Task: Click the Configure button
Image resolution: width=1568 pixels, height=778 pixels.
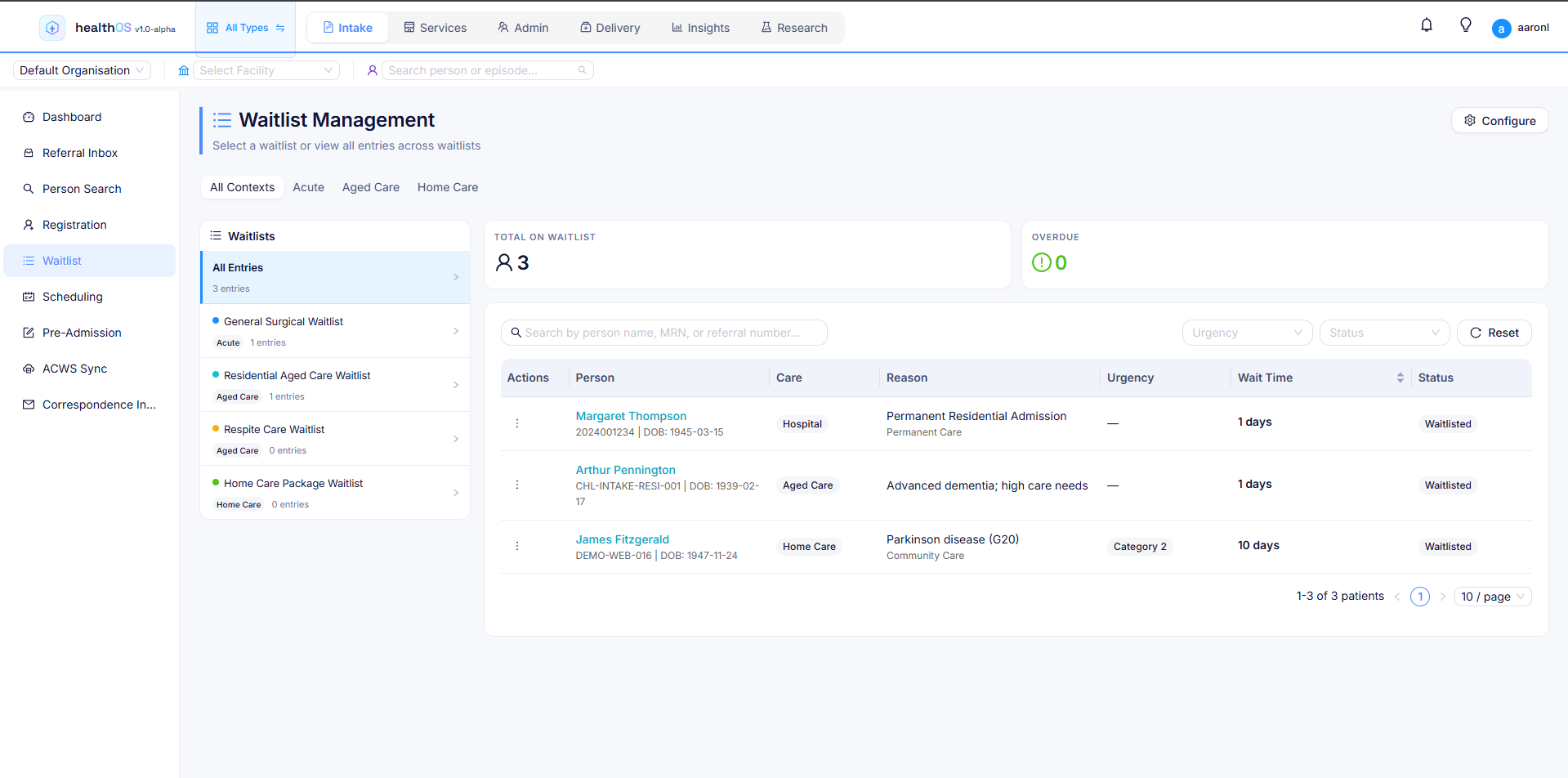Action: coord(1500,120)
